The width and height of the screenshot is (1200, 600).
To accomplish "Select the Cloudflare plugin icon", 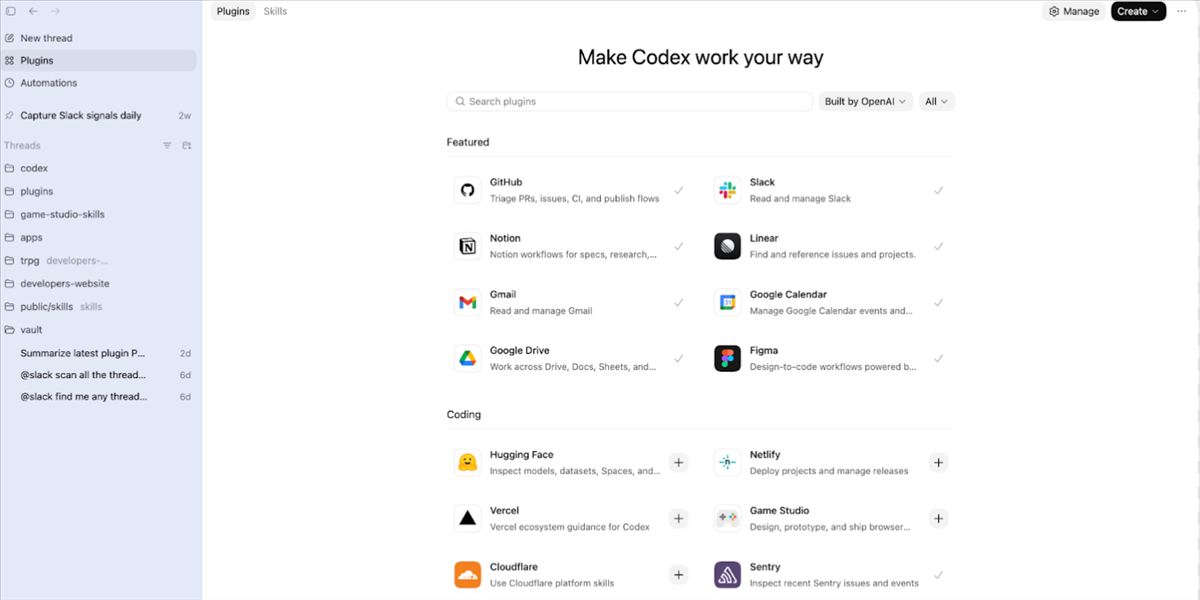I will click(x=467, y=574).
